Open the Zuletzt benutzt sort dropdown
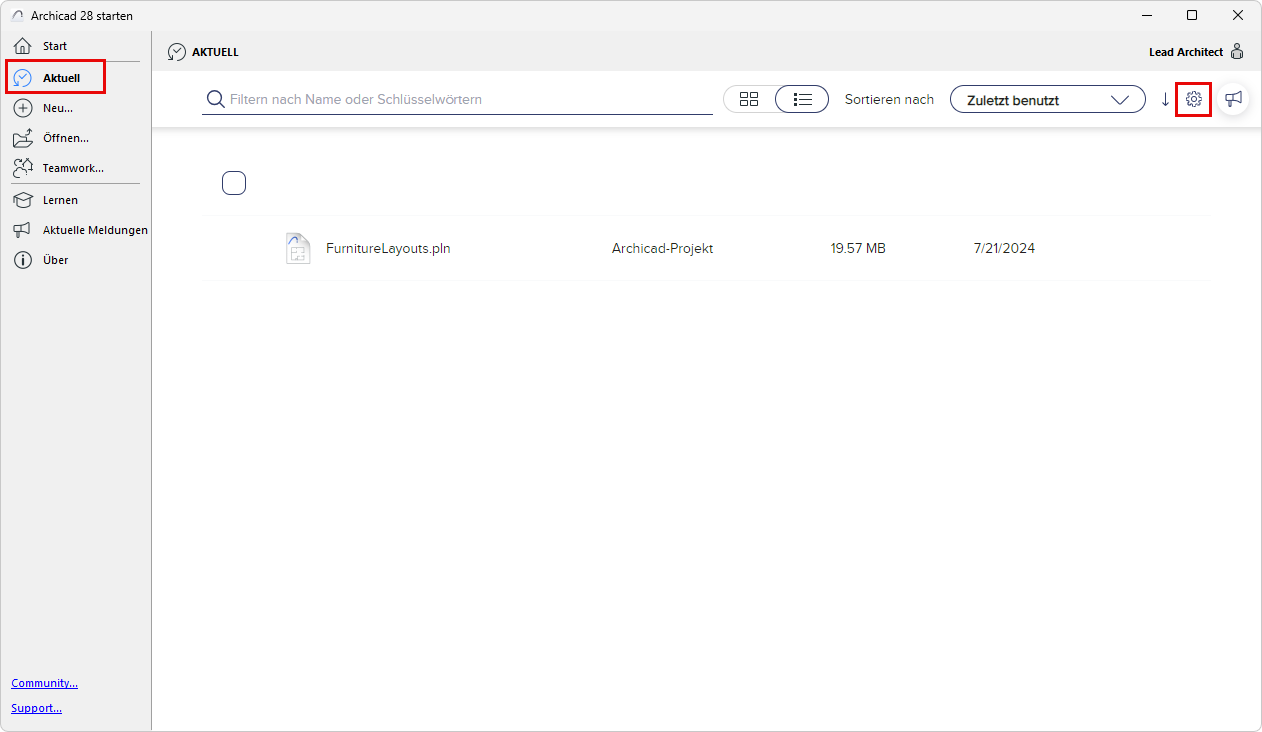The image size is (1262, 732). click(x=1048, y=100)
